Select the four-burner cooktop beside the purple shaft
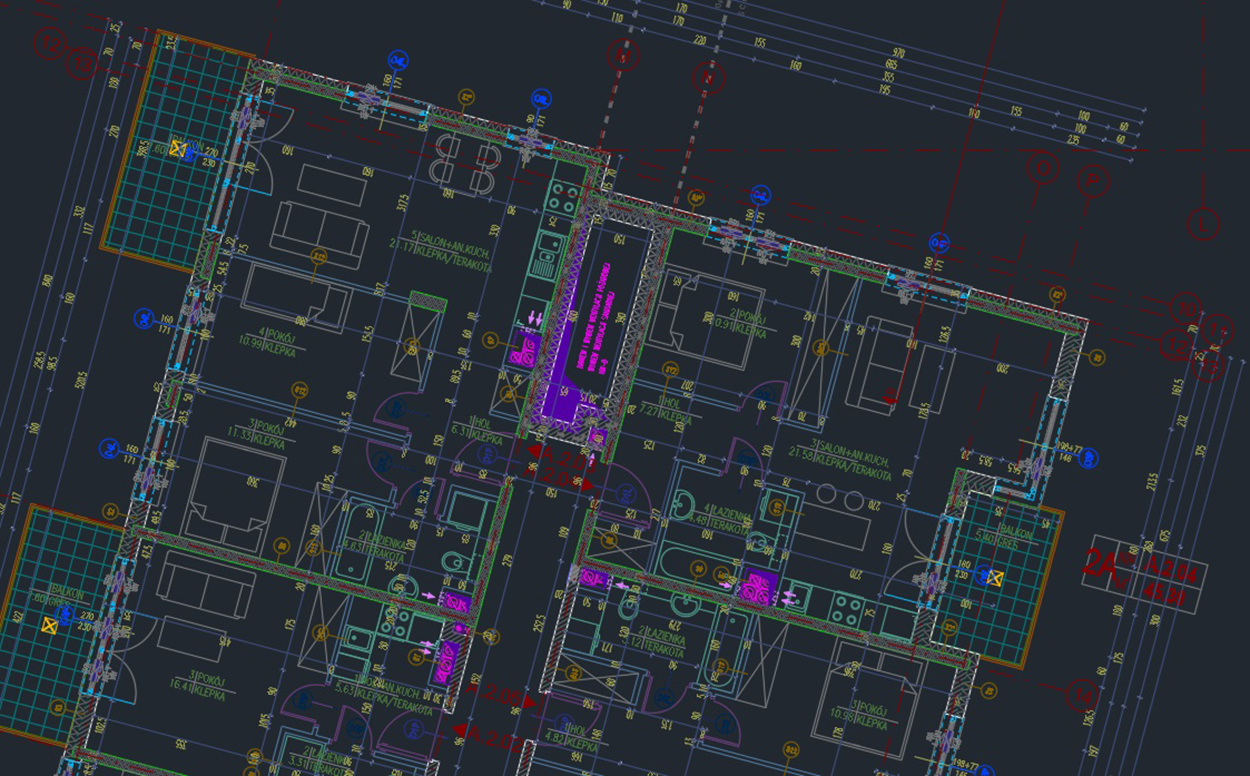The image size is (1250, 776). (x=564, y=198)
